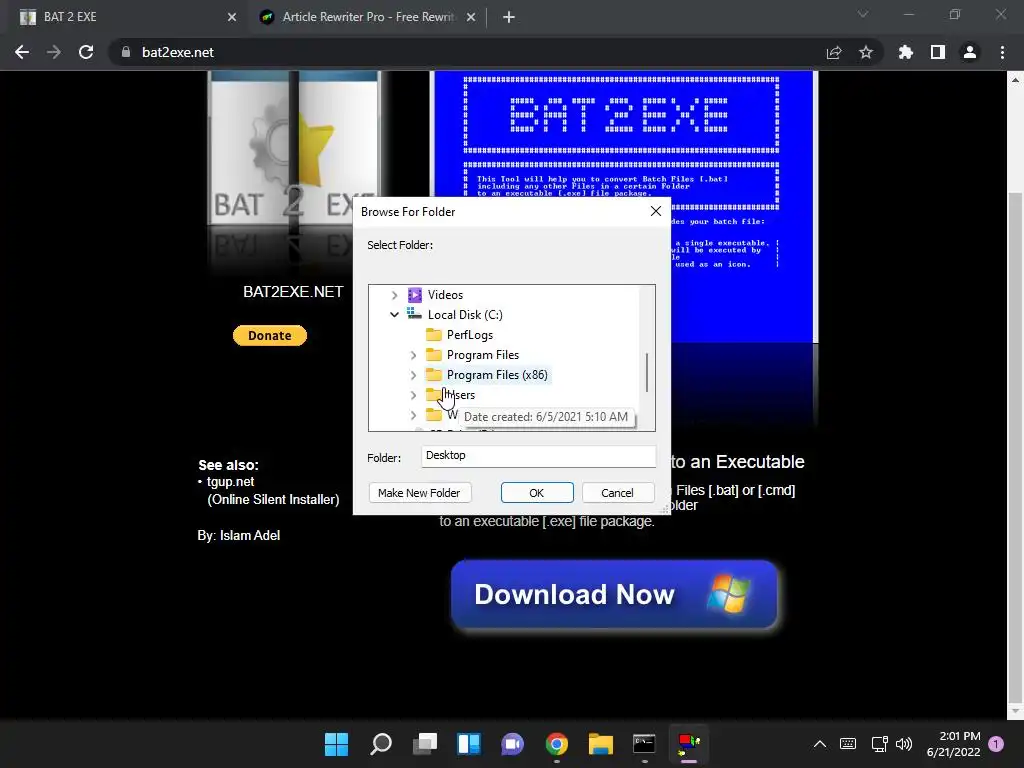Switch to the Article Rewriter Pro tab
Image resolution: width=1024 pixels, height=768 pixels.
click(367, 17)
